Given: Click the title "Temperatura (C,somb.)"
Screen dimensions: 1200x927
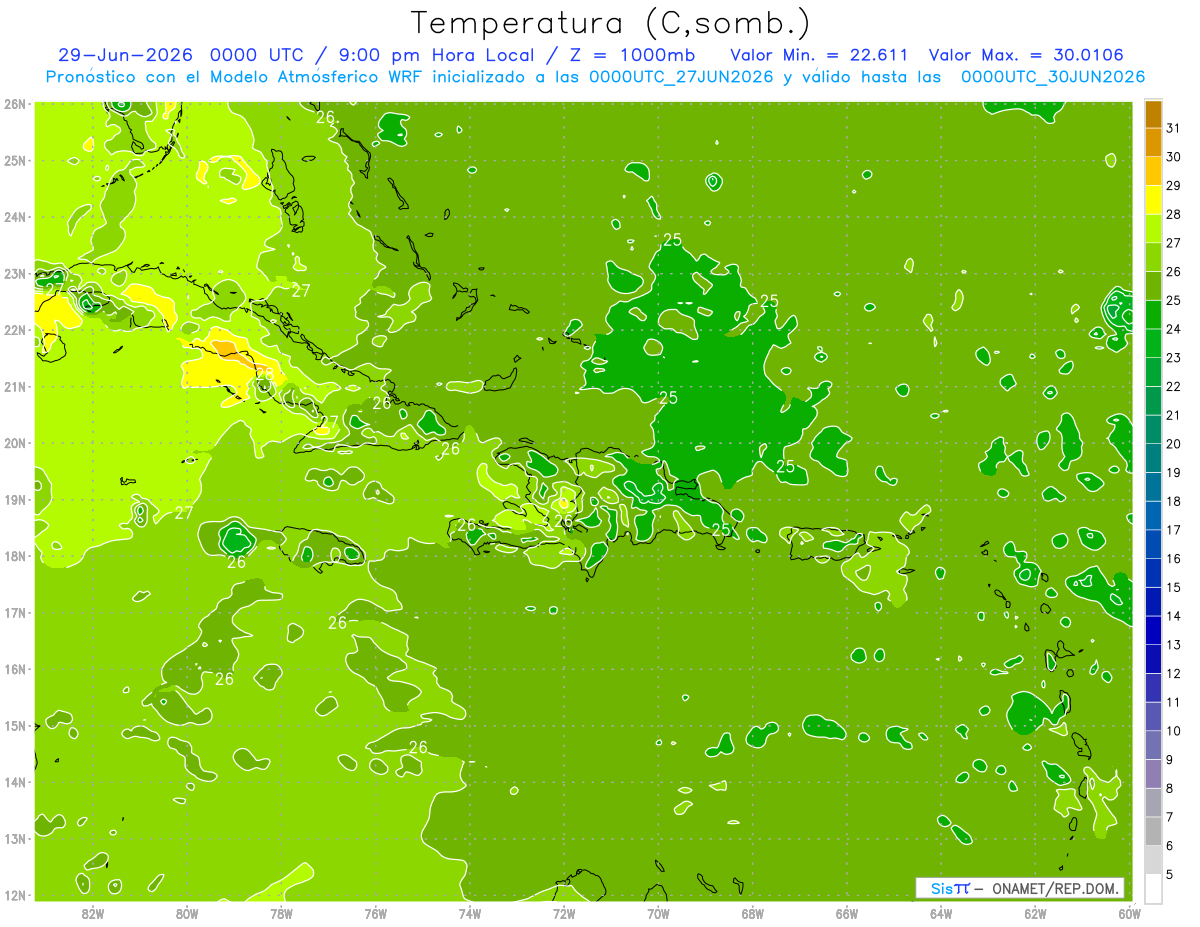Looking at the screenshot, I should tap(611, 23).
